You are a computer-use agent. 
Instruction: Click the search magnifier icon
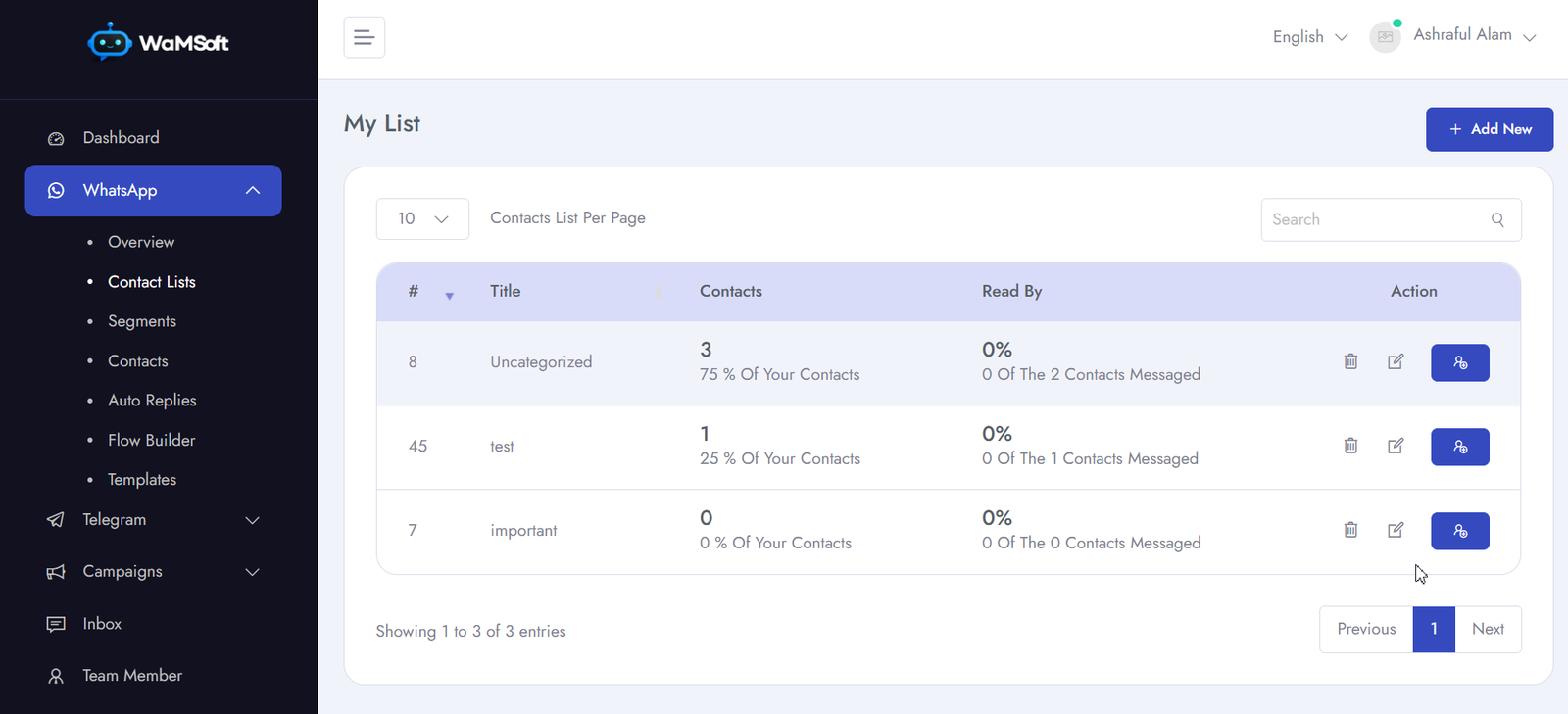pos(1497,219)
